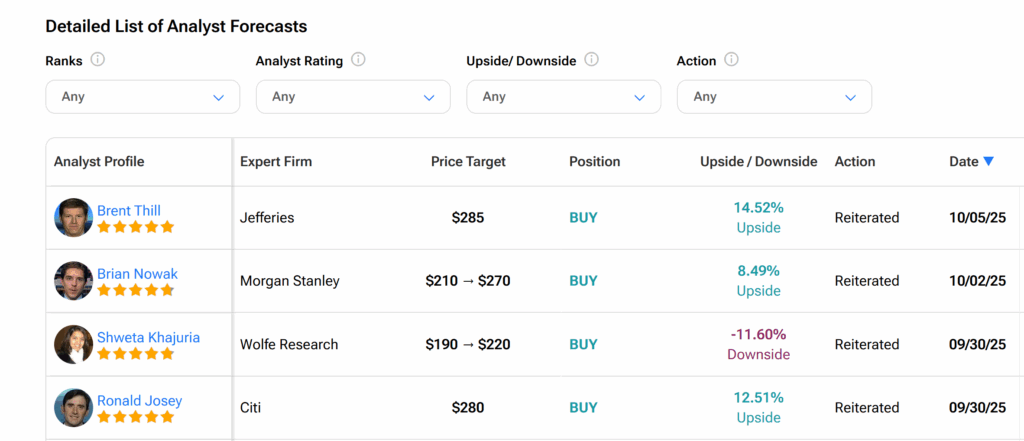The width and height of the screenshot is (1024, 441).
Task: Expand the Upside/Downside filter dropdown
Action: point(563,97)
